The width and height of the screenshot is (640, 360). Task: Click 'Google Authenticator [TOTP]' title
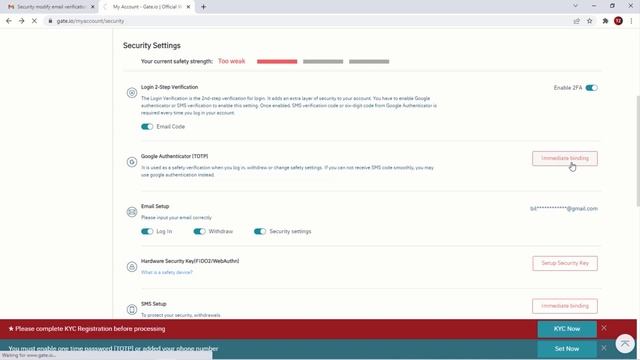tap(174, 156)
